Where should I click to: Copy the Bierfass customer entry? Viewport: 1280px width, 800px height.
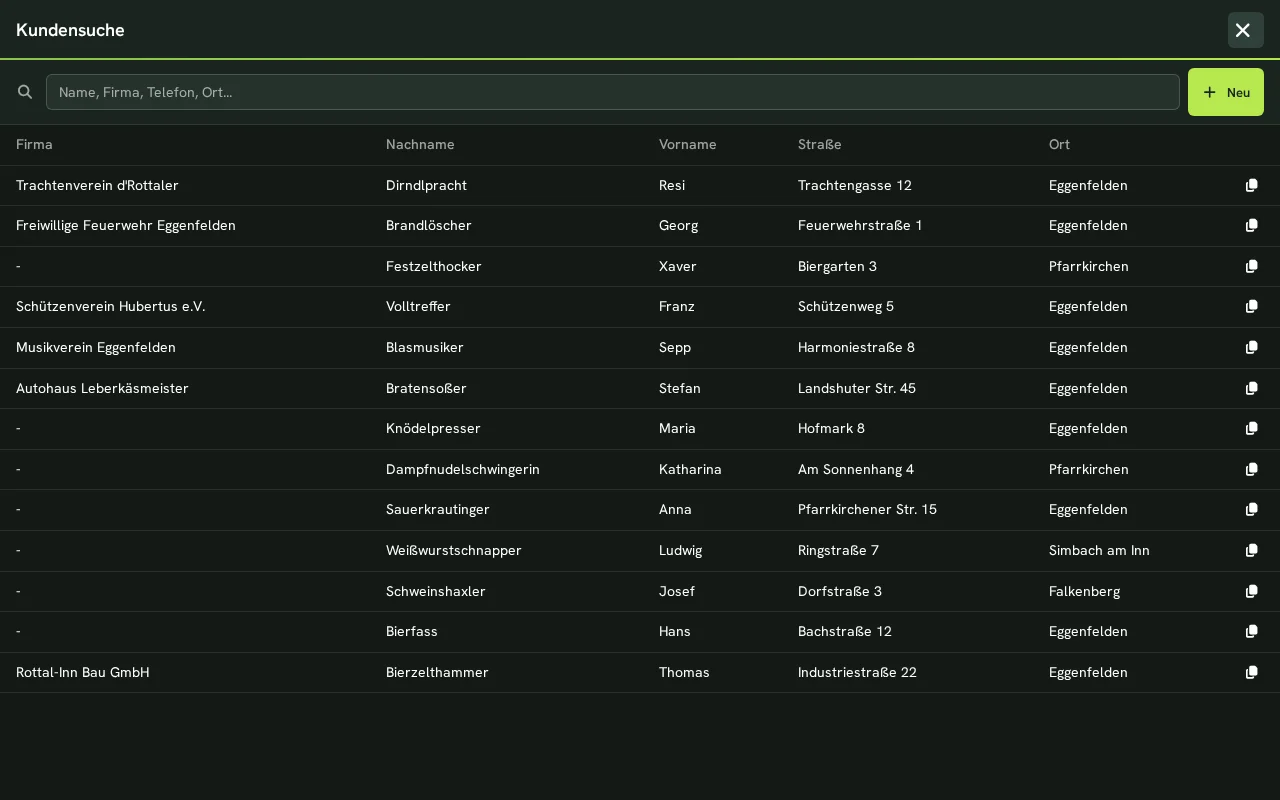coord(1251,631)
